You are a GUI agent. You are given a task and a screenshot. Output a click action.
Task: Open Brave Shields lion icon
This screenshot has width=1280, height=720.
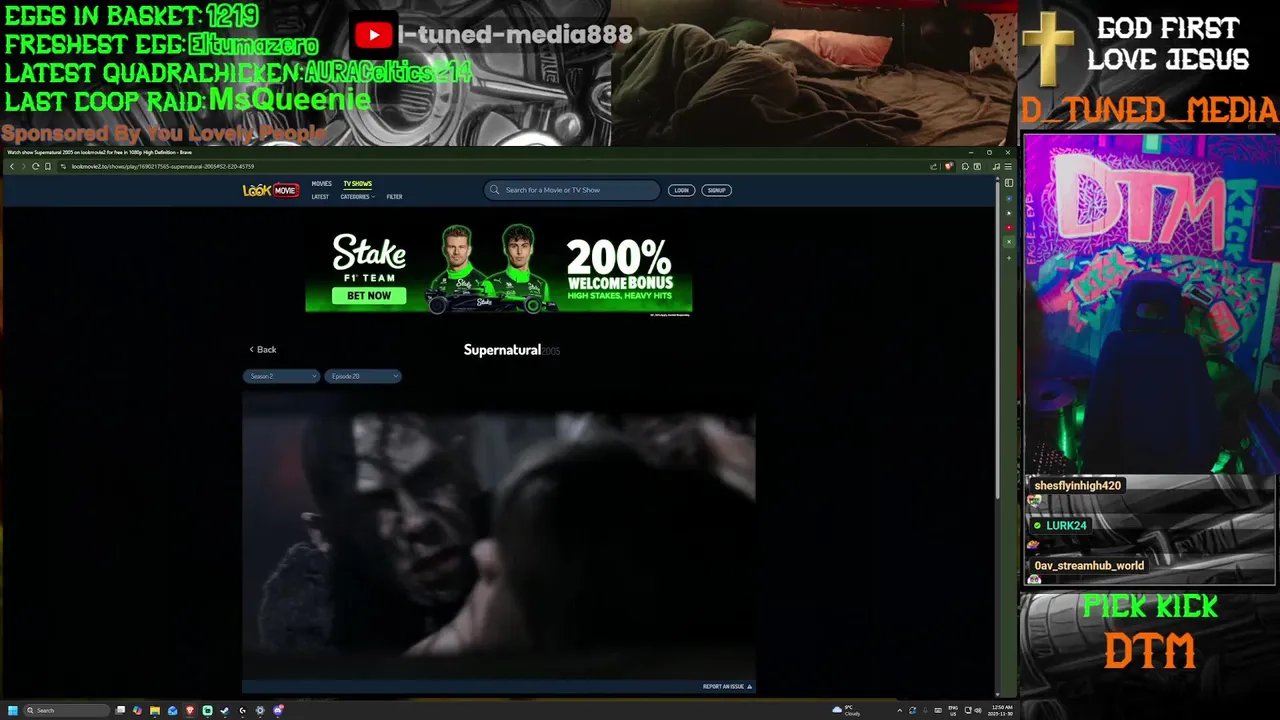pos(948,166)
